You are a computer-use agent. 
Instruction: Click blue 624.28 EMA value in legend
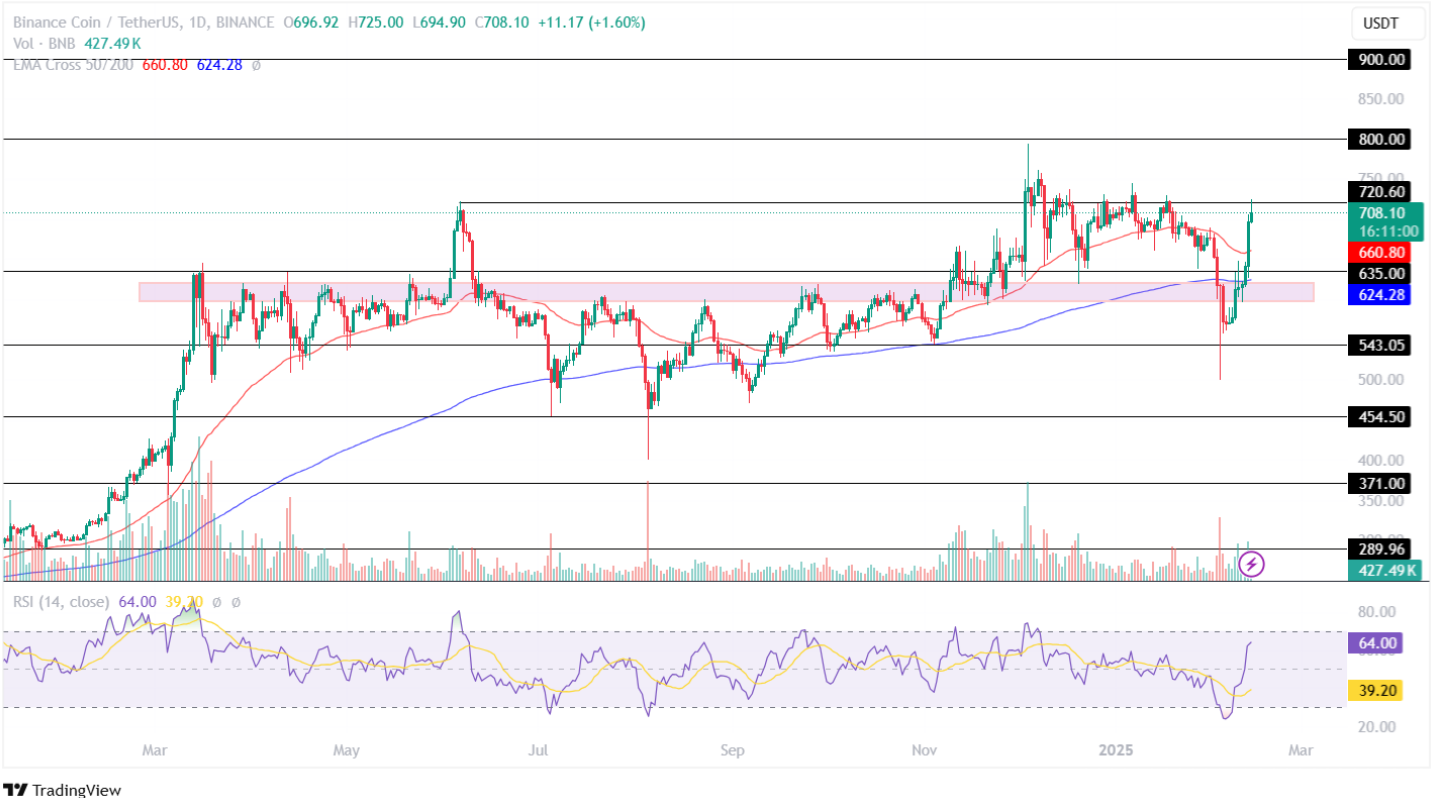coord(218,65)
